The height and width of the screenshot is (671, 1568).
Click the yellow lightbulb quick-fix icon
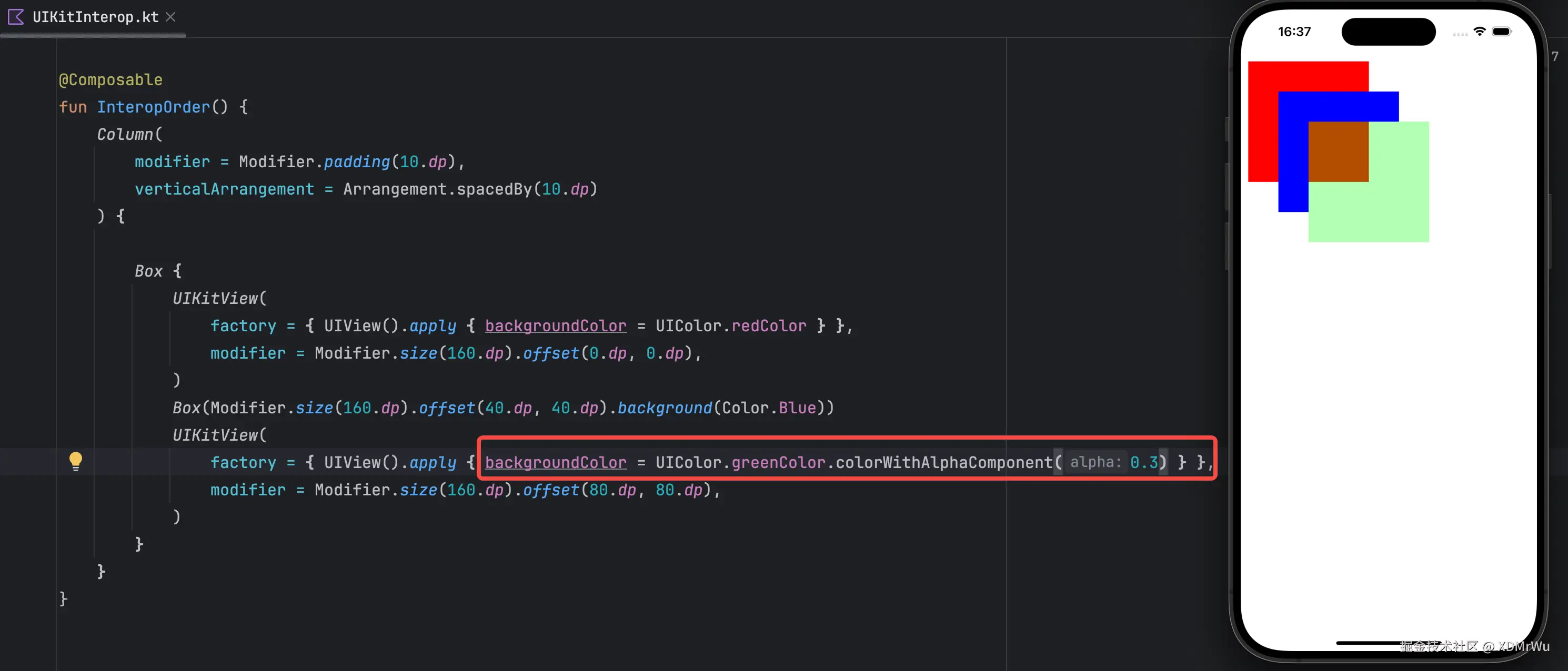[x=75, y=461]
